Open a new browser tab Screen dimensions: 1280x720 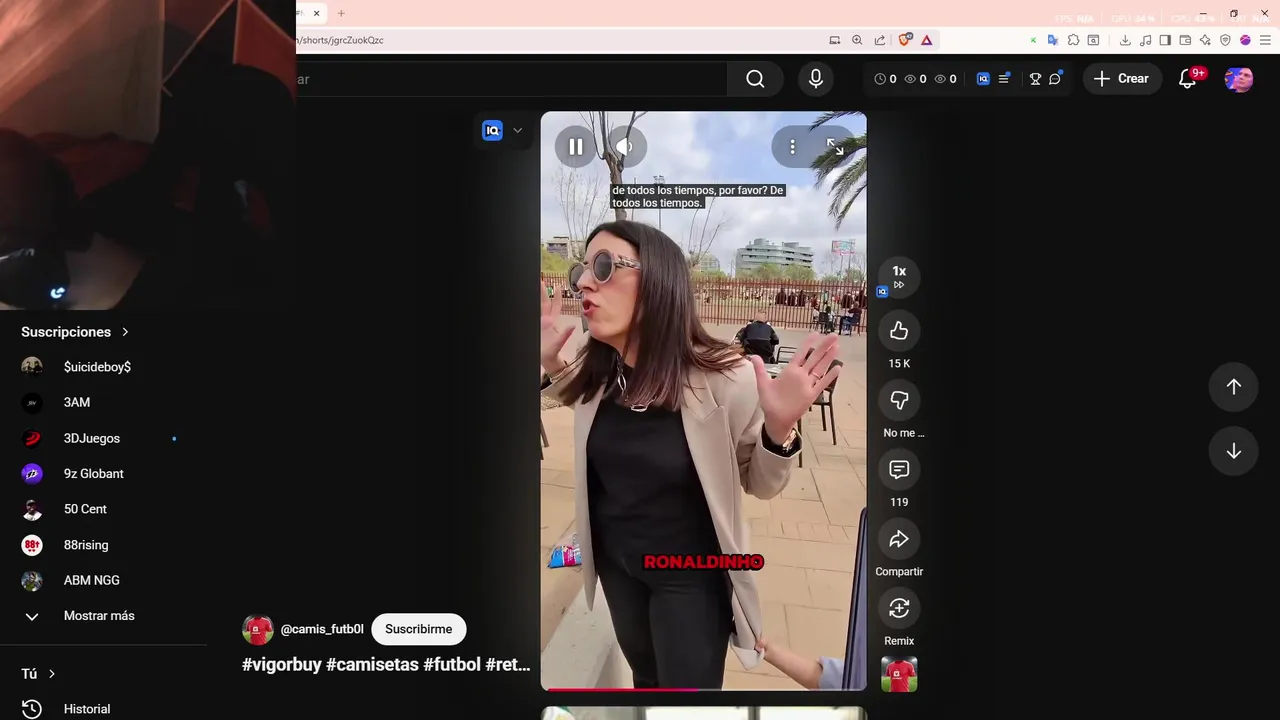click(341, 13)
